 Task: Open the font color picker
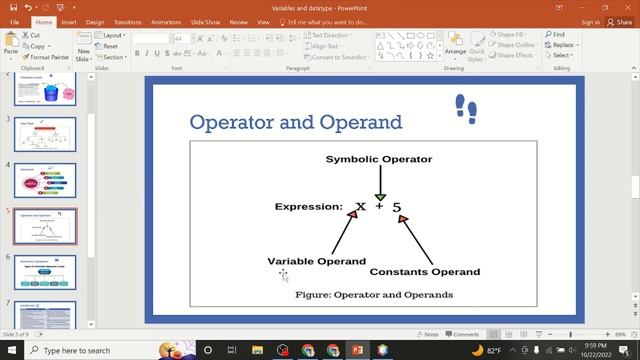point(220,53)
